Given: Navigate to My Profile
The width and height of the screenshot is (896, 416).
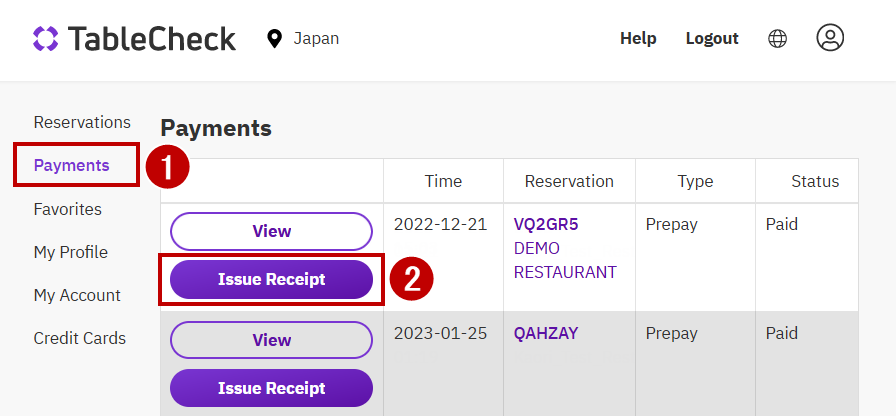Looking at the screenshot, I should pyautogui.click(x=71, y=252).
